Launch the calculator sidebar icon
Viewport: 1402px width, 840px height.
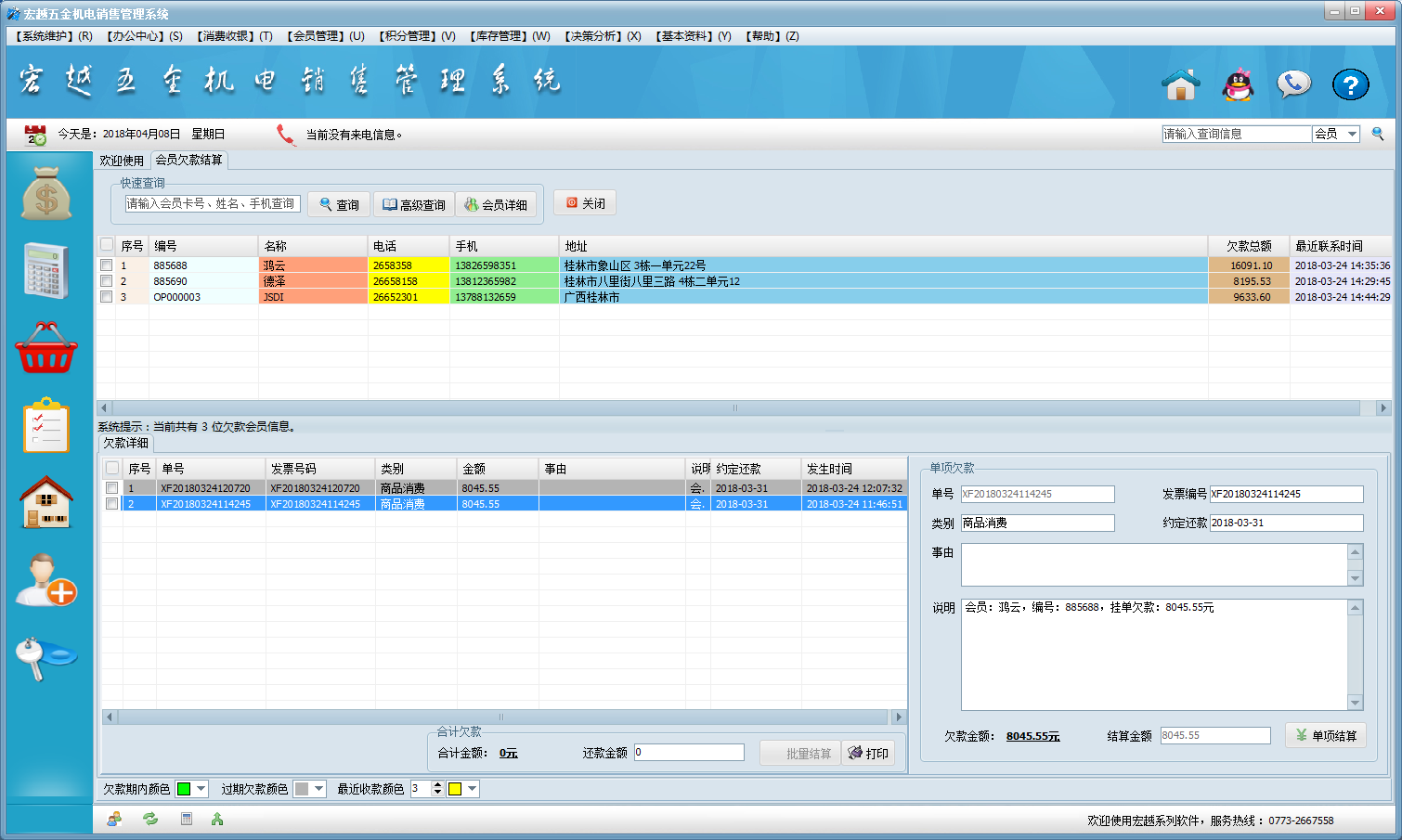pos(46,270)
